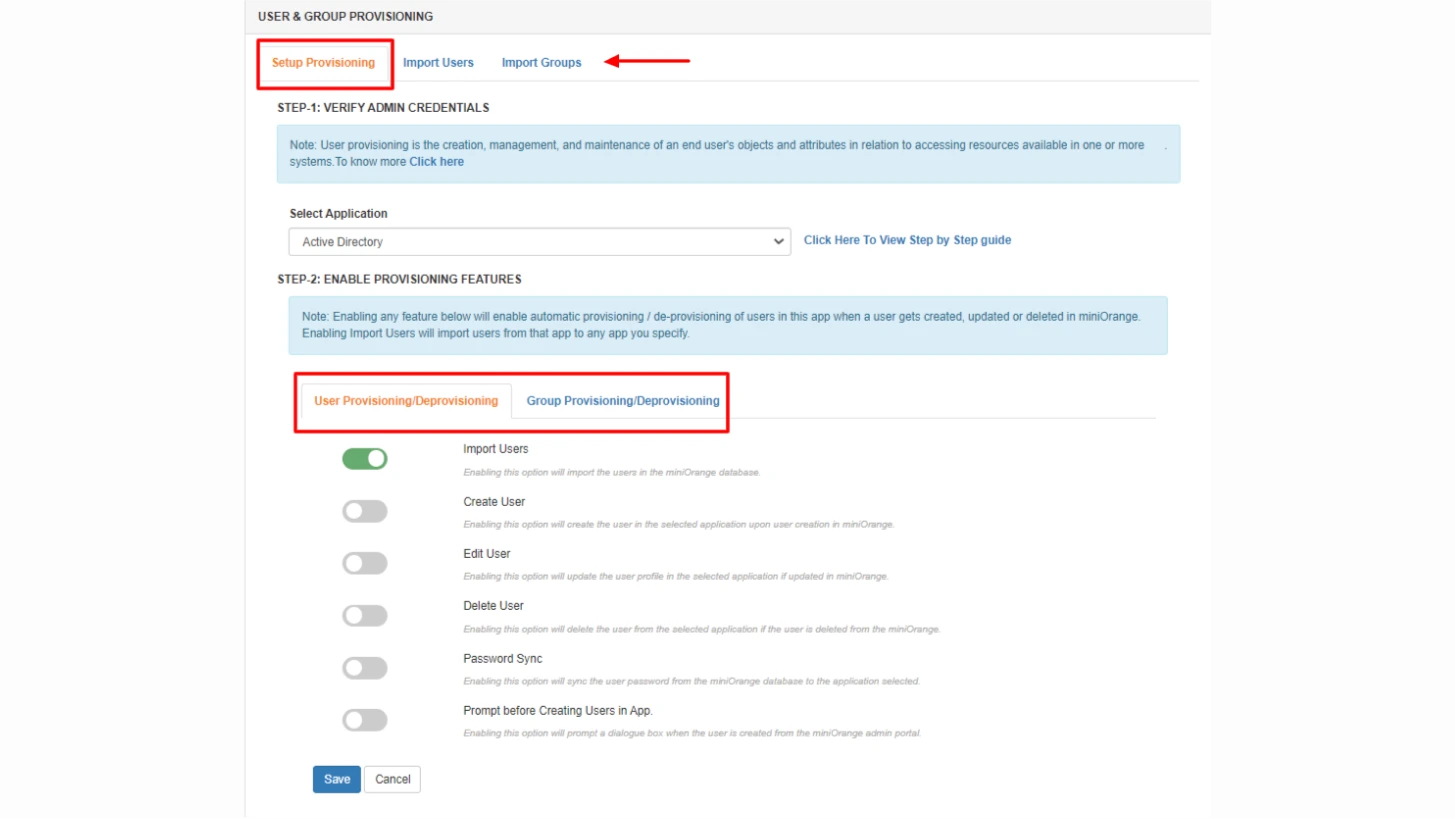Select the Setup Provisioning tab
The width and height of the screenshot is (1456, 819).
click(x=324, y=62)
